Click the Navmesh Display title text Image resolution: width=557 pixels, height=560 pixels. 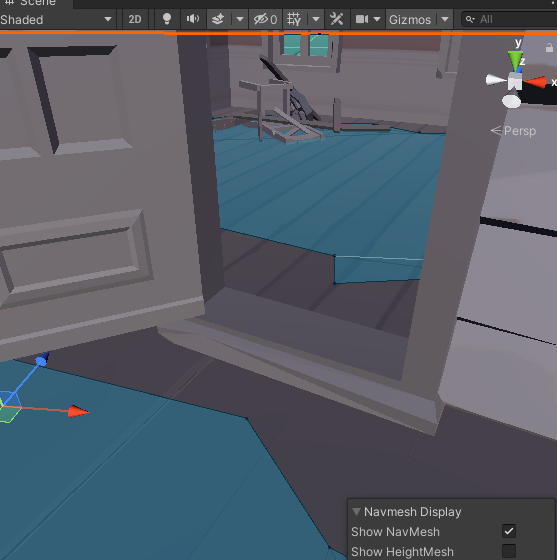(x=412, y=512)
